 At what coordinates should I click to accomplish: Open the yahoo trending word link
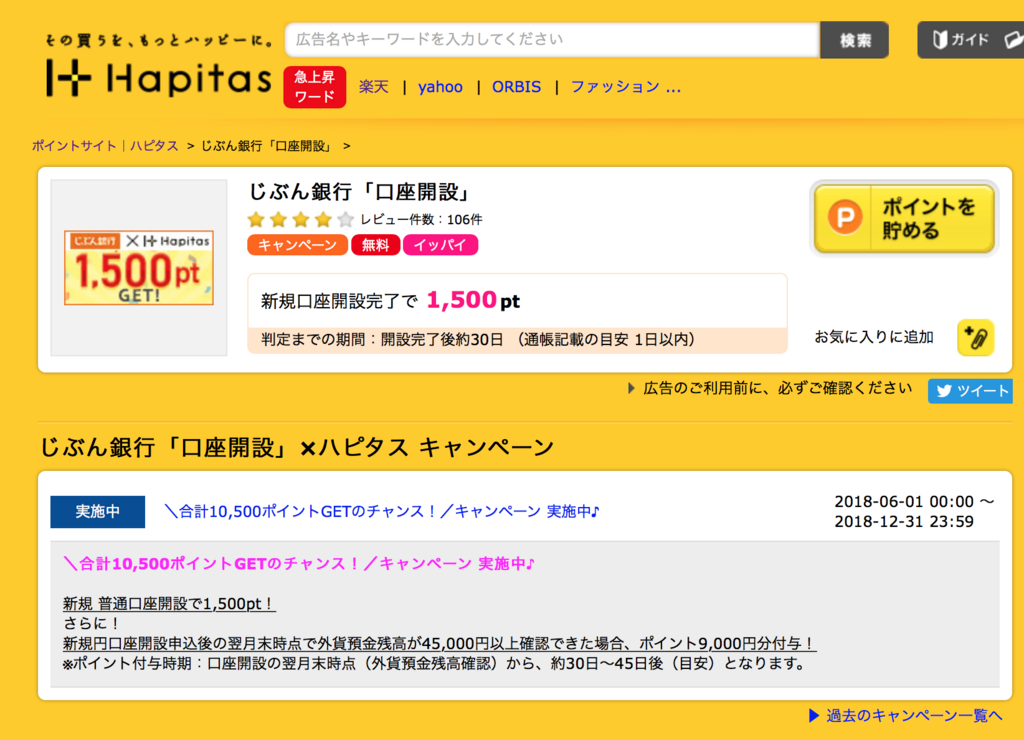(x=440, y=87)
